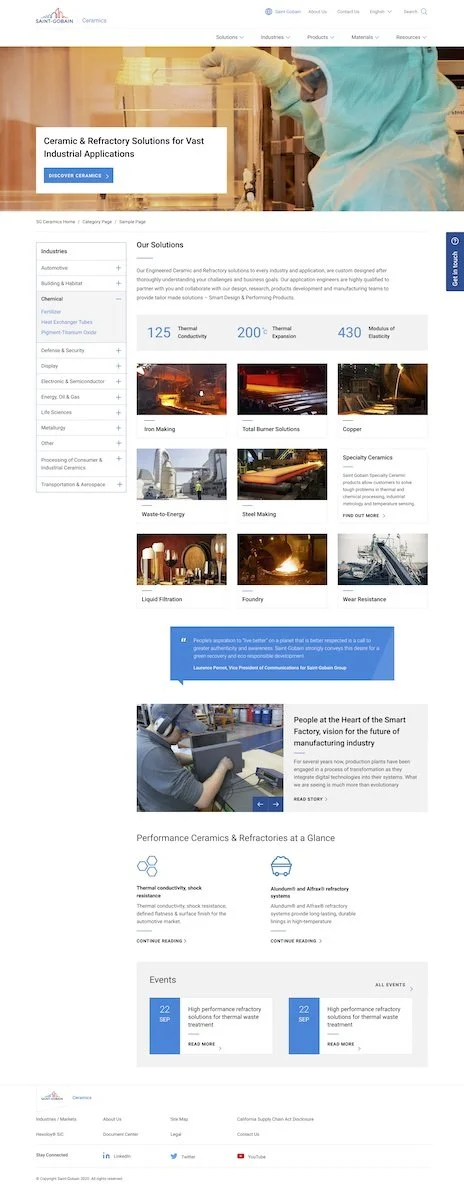
Task: Click Contact Us in the top header
Action: [348, 12]
